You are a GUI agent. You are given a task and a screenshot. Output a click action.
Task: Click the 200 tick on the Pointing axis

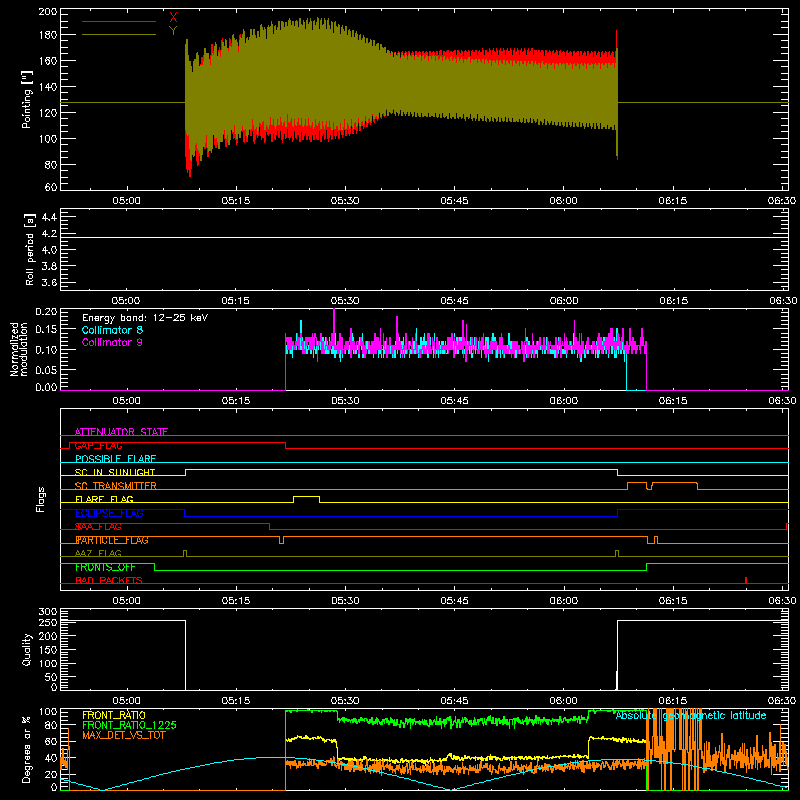pos(48,12)
